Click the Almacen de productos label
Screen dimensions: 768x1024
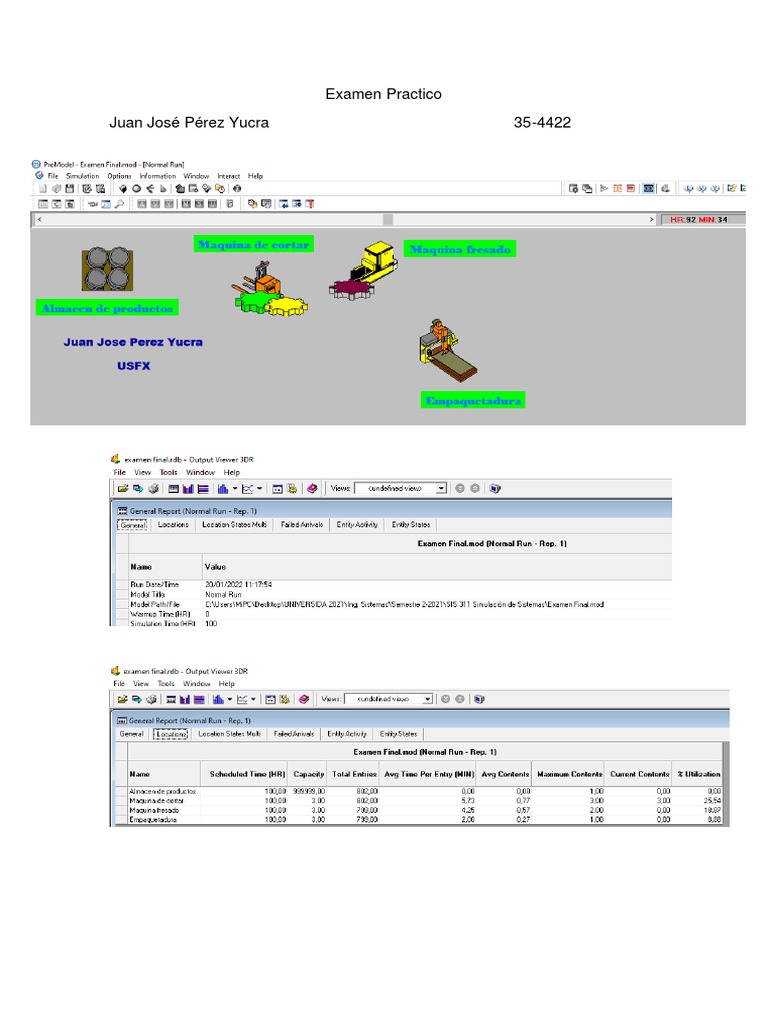click(x=107, y=308)
